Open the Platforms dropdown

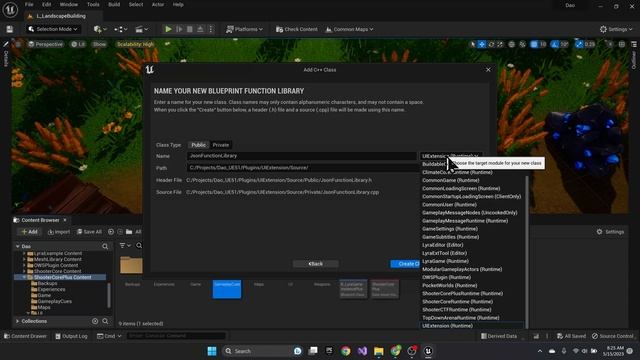(x=244, y=29)
